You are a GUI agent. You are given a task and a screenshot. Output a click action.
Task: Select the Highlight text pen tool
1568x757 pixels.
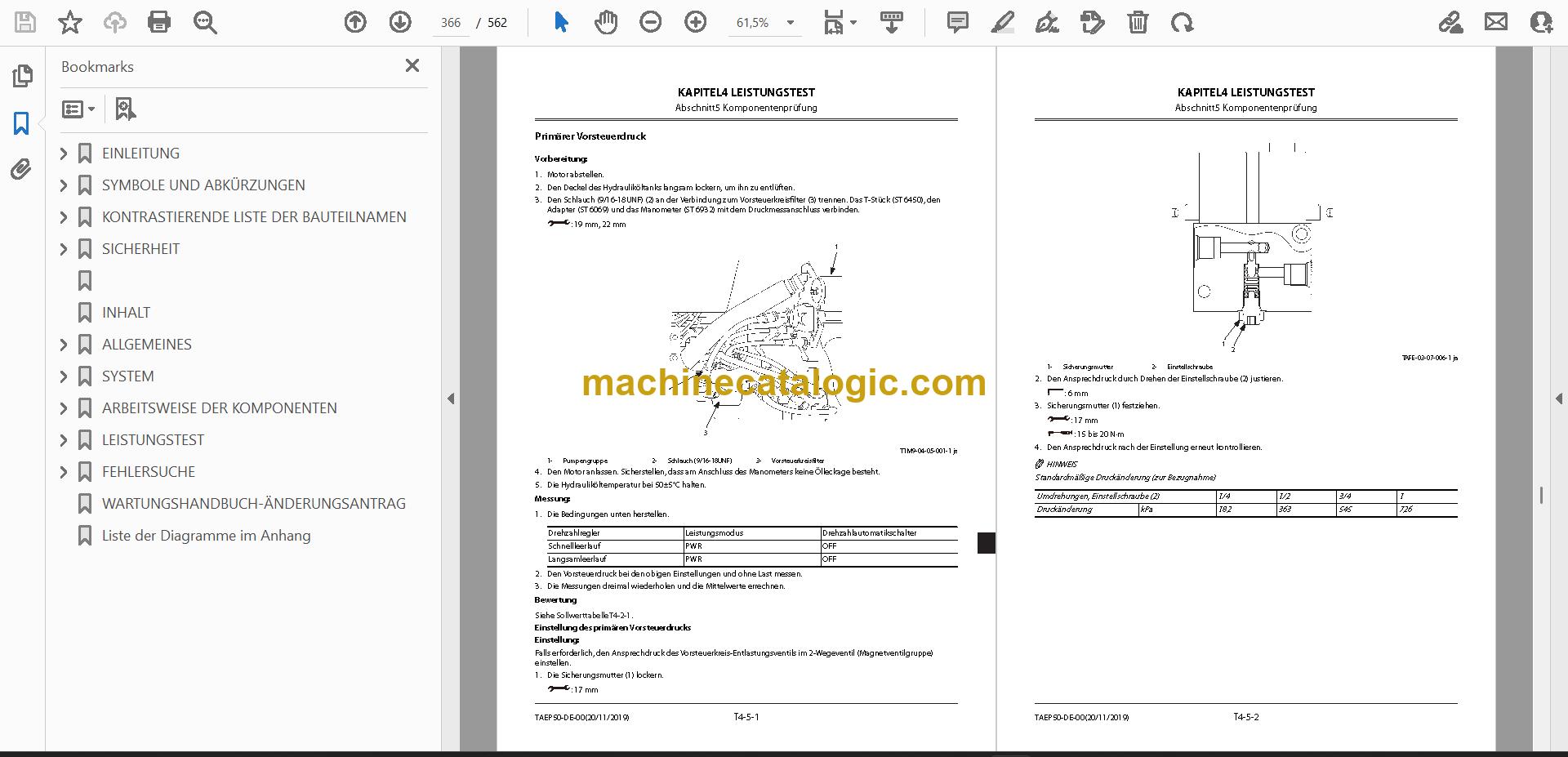pyautogui.click(x=1002, y=22)
